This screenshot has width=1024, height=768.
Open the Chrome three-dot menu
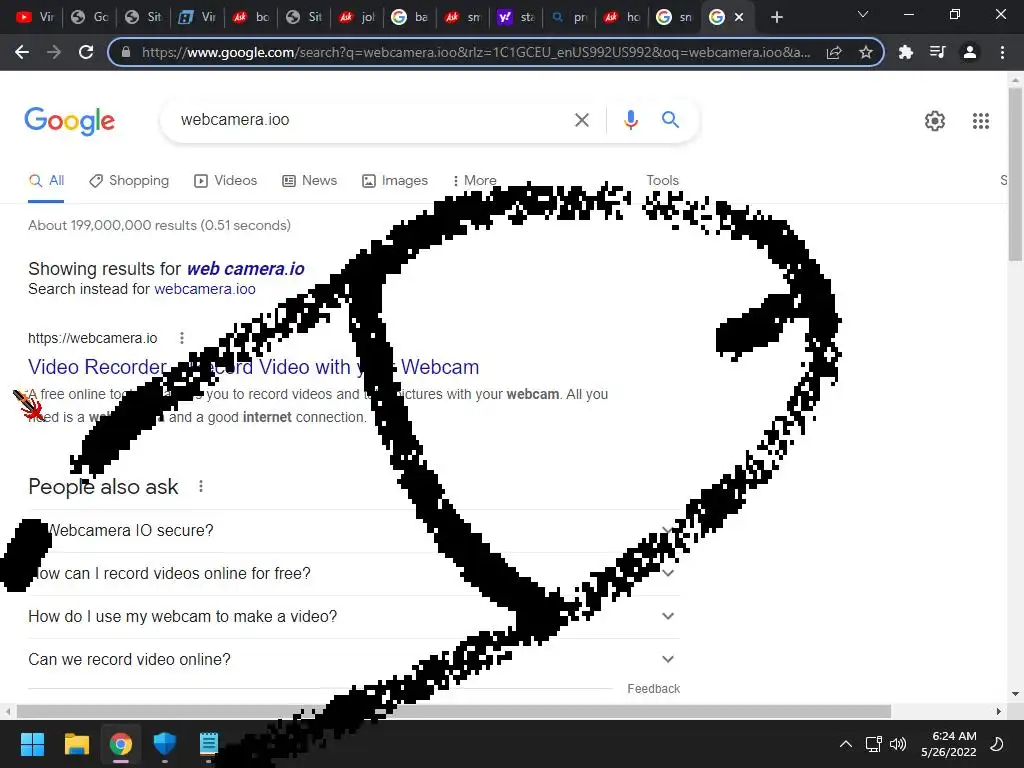1002,52
